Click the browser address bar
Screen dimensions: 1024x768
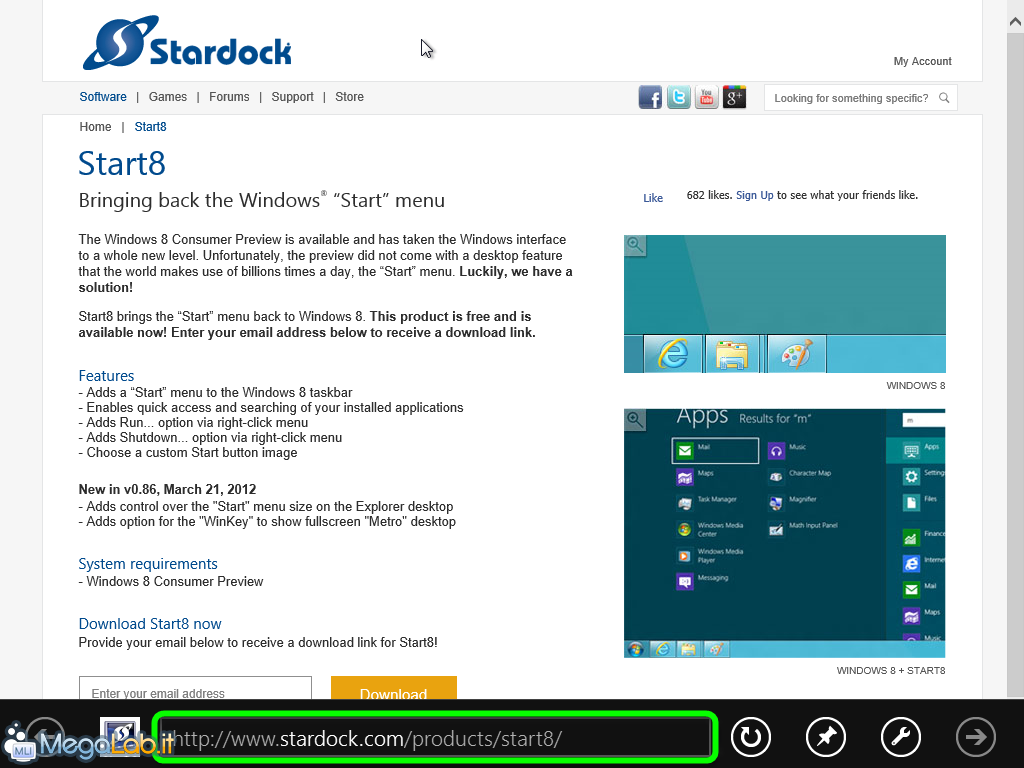click(435, 738)
